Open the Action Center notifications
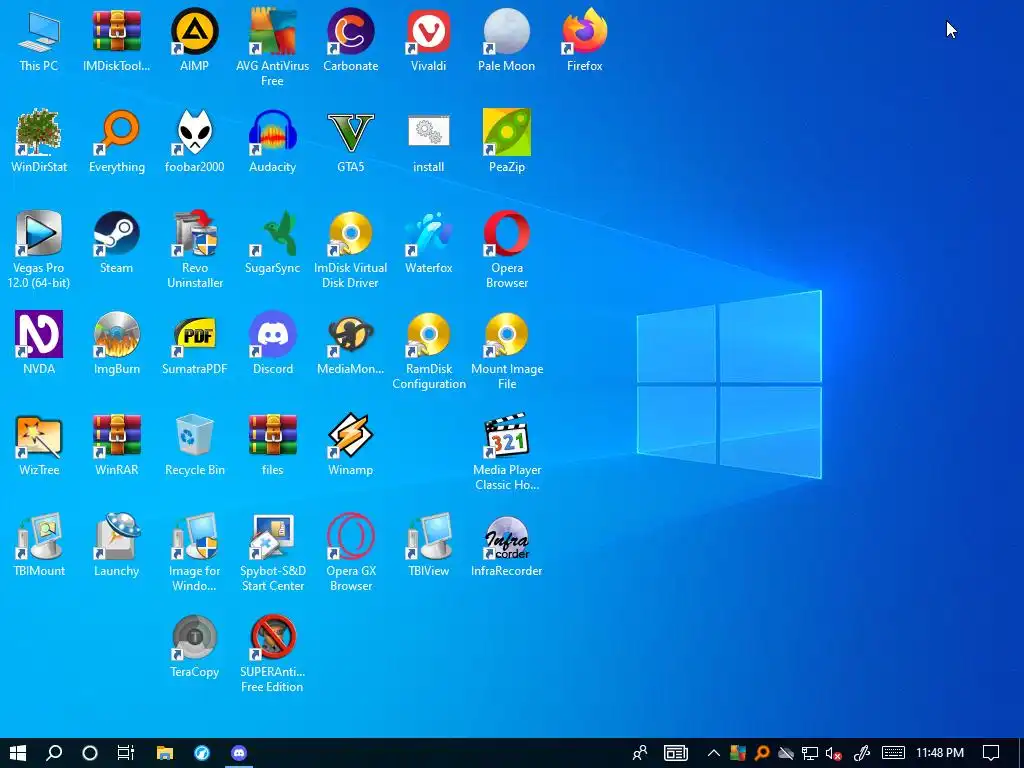 point(991,753)
